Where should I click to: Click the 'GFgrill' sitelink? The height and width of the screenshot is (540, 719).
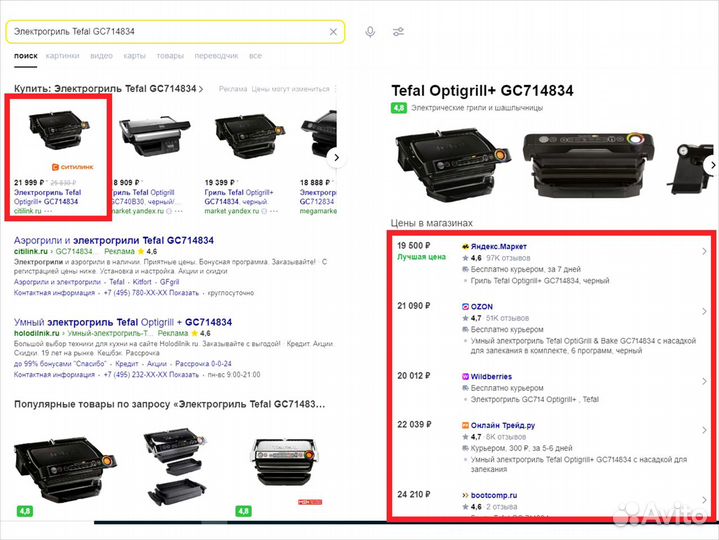pos(169,282)
